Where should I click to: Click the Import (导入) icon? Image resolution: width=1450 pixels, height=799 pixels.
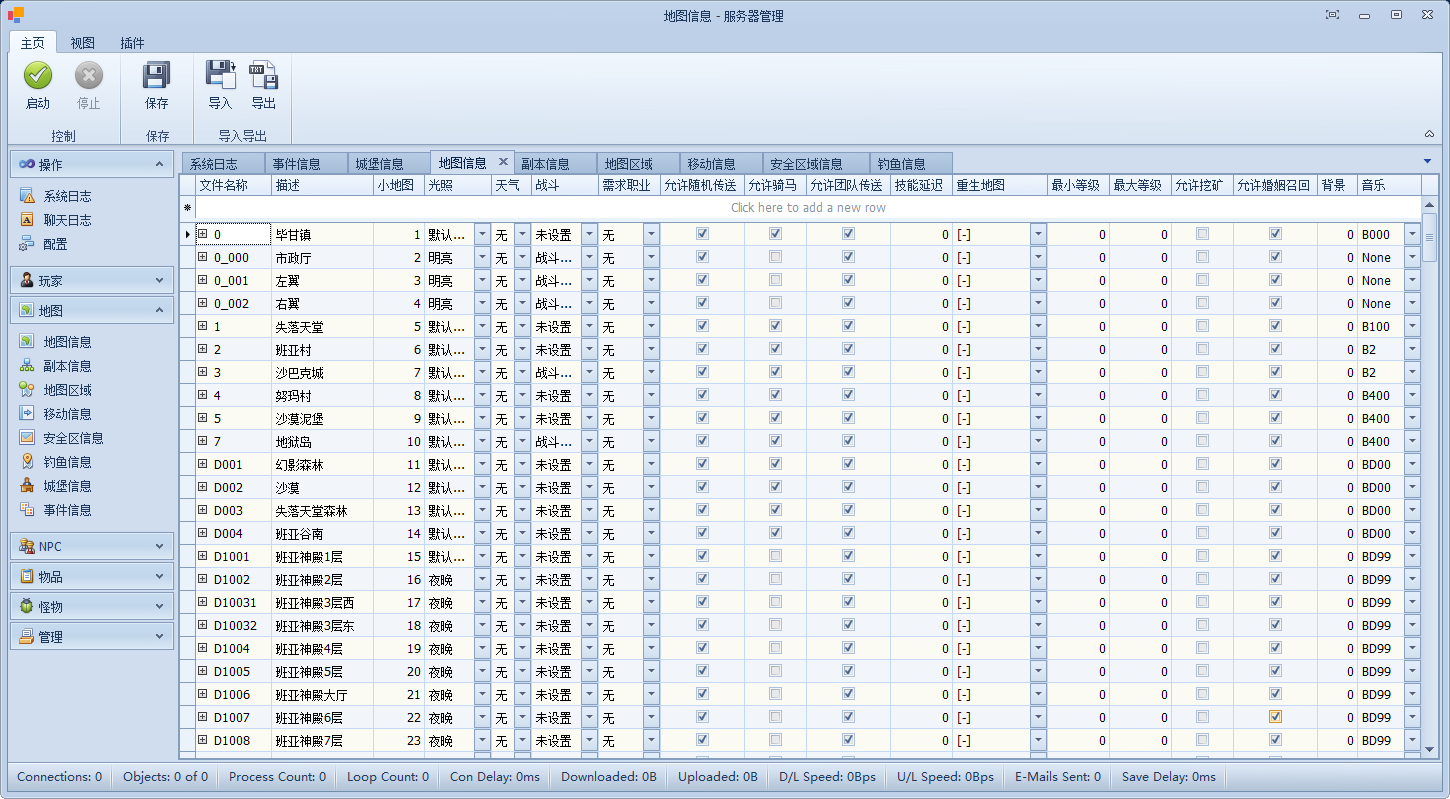click(220, 76)
